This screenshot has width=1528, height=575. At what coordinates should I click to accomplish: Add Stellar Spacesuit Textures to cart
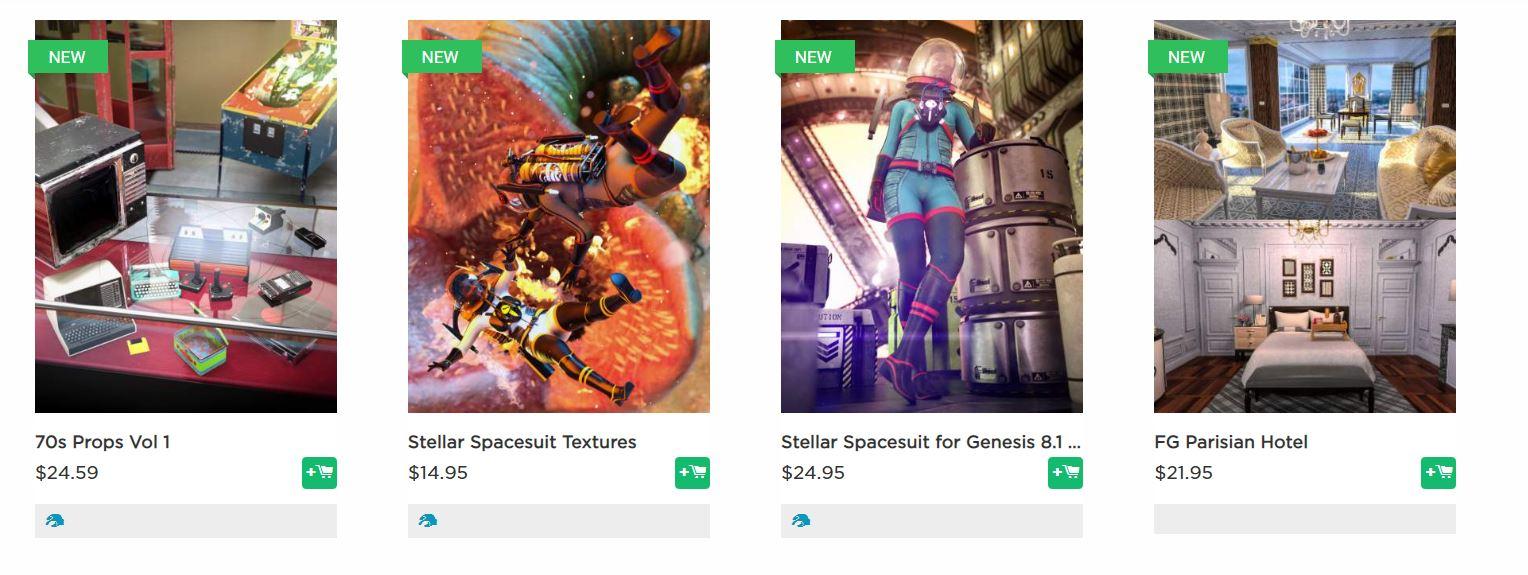[x=692, y=473]
